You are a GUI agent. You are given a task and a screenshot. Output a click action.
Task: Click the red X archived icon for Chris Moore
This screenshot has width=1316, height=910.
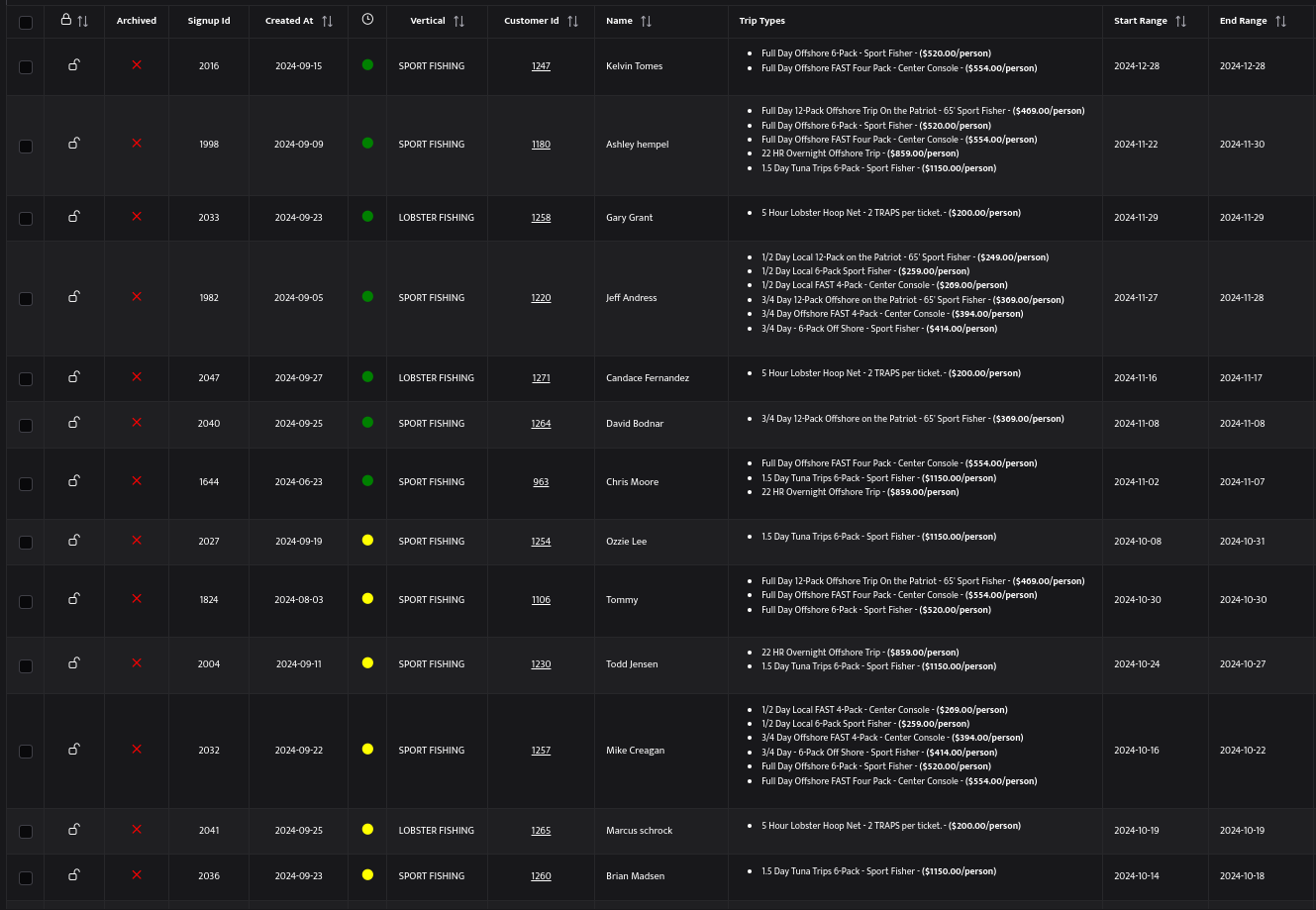[137, 480]
